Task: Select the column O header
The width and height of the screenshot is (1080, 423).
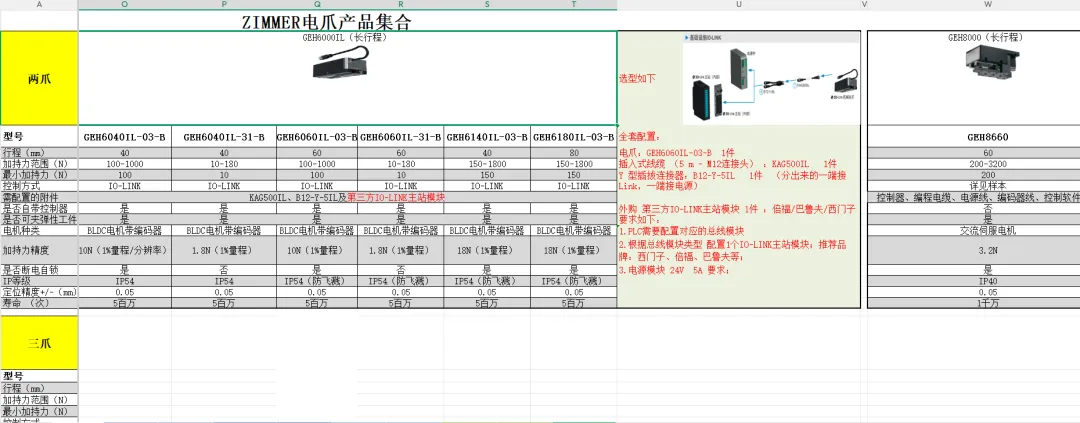Action: pyautogui.click(x=125, y=4)
